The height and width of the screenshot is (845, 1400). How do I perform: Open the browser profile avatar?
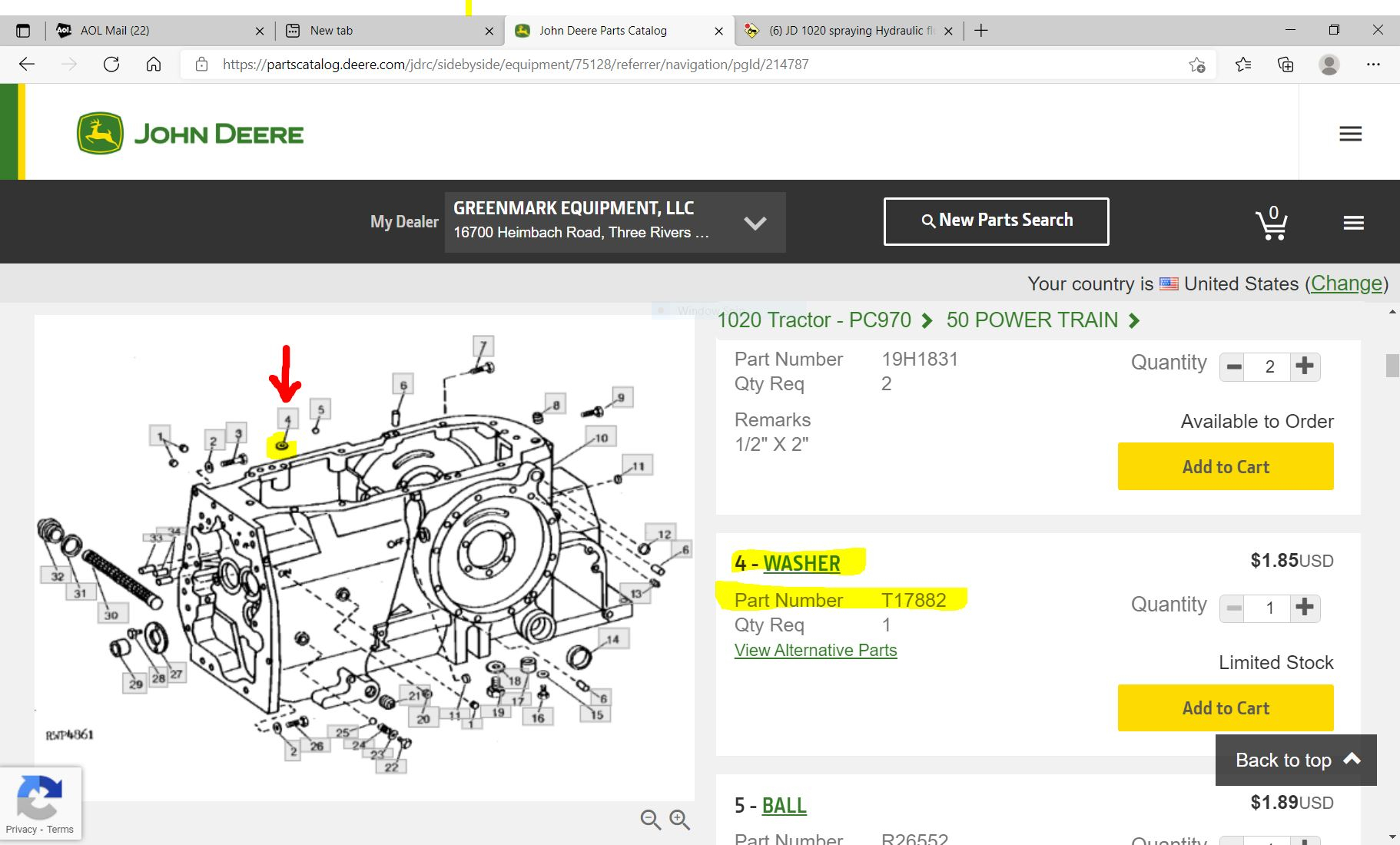[1329, 65]
